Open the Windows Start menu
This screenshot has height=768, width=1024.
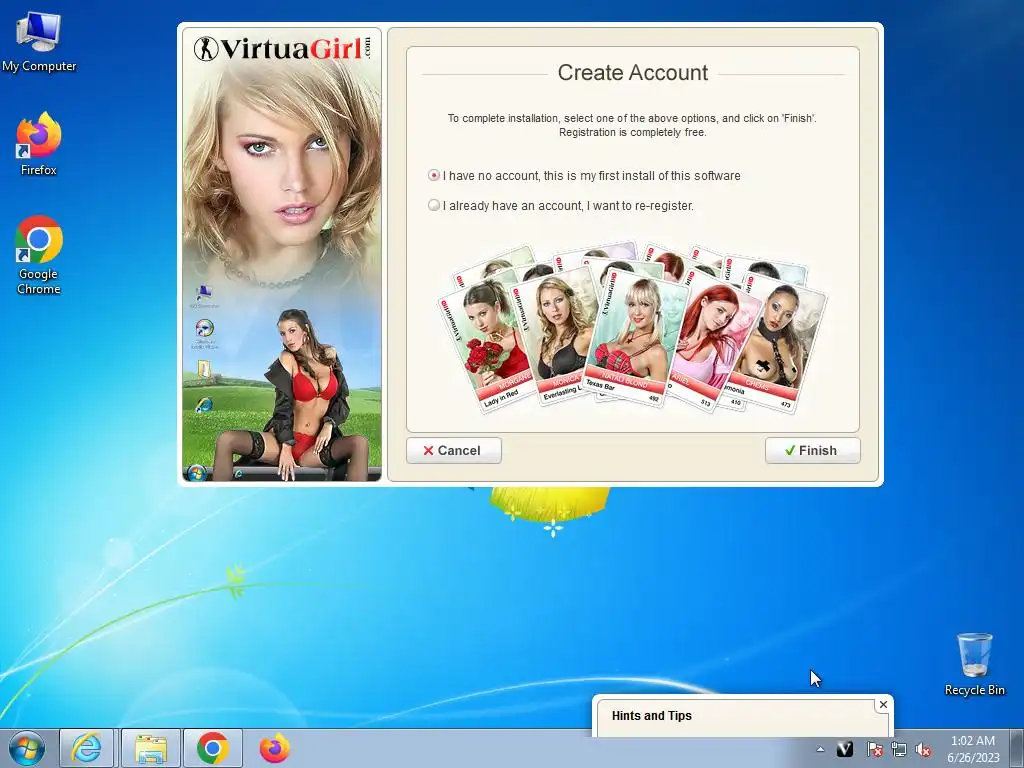(27, 748)
